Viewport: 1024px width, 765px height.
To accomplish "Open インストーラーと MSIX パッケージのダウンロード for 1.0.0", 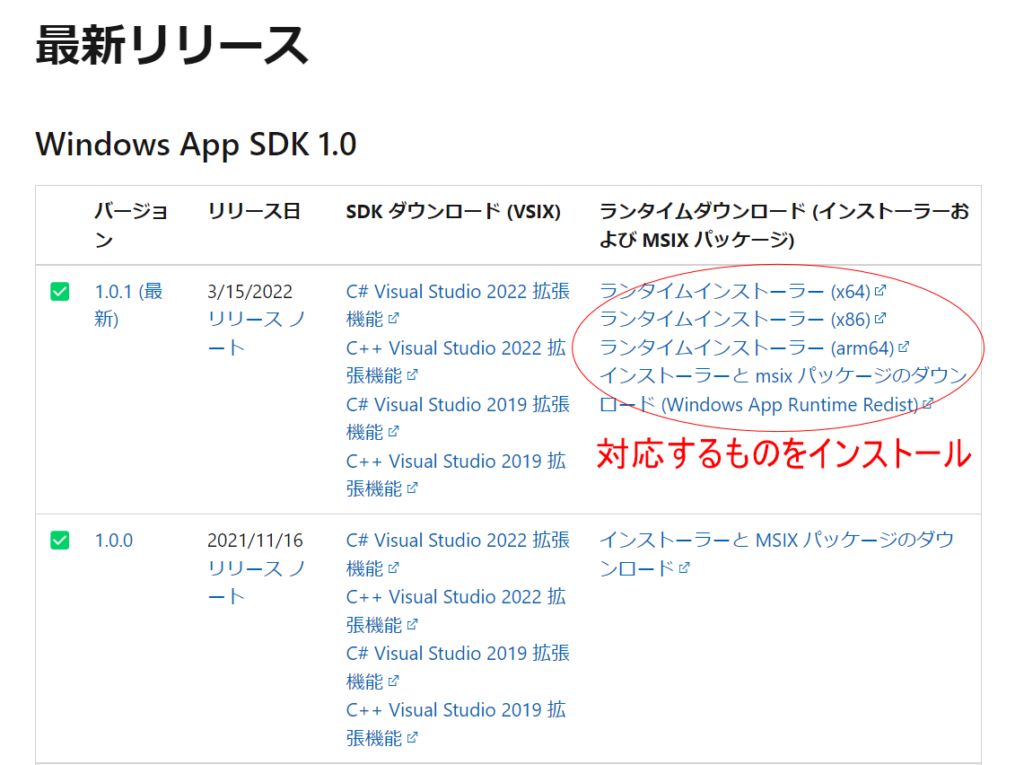I will point(776,554).
